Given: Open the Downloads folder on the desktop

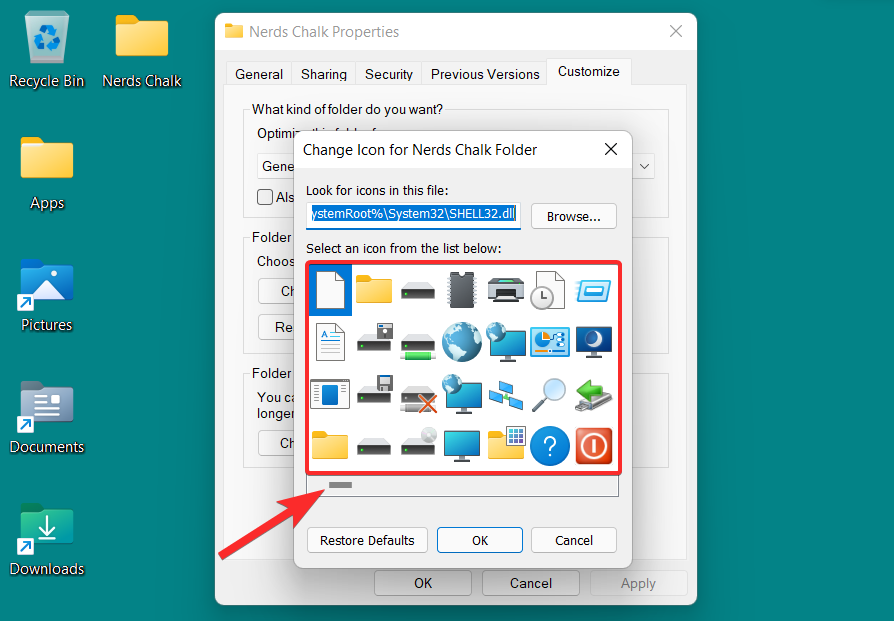Looking at the screenshot, I should point(46,525).
